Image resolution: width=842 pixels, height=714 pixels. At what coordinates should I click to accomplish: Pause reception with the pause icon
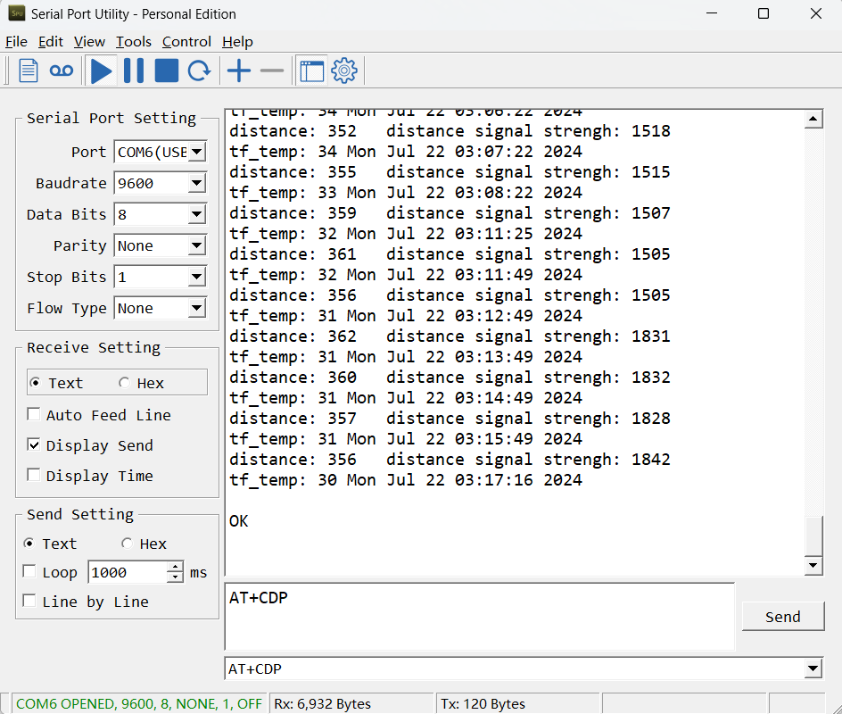coord(134,71)
